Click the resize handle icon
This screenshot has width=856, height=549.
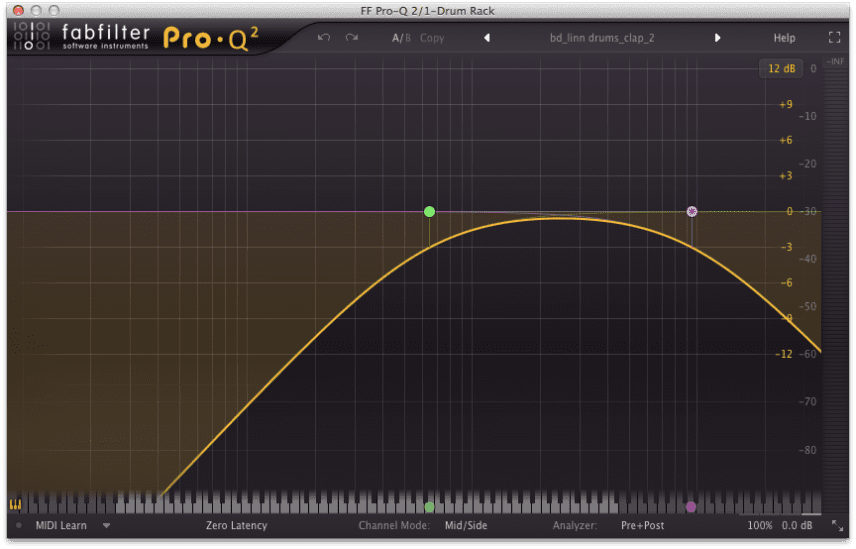coord(837,526)
